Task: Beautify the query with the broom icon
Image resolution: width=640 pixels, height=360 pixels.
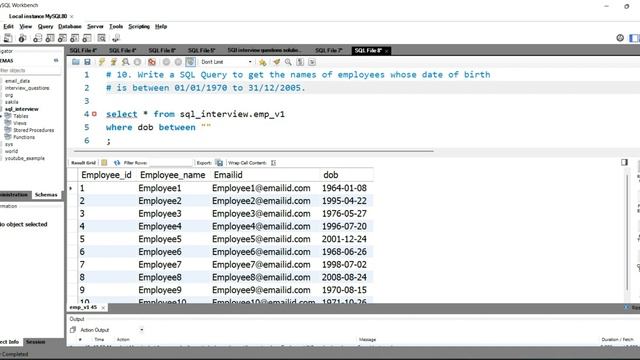Action: [x=277, y=62]
